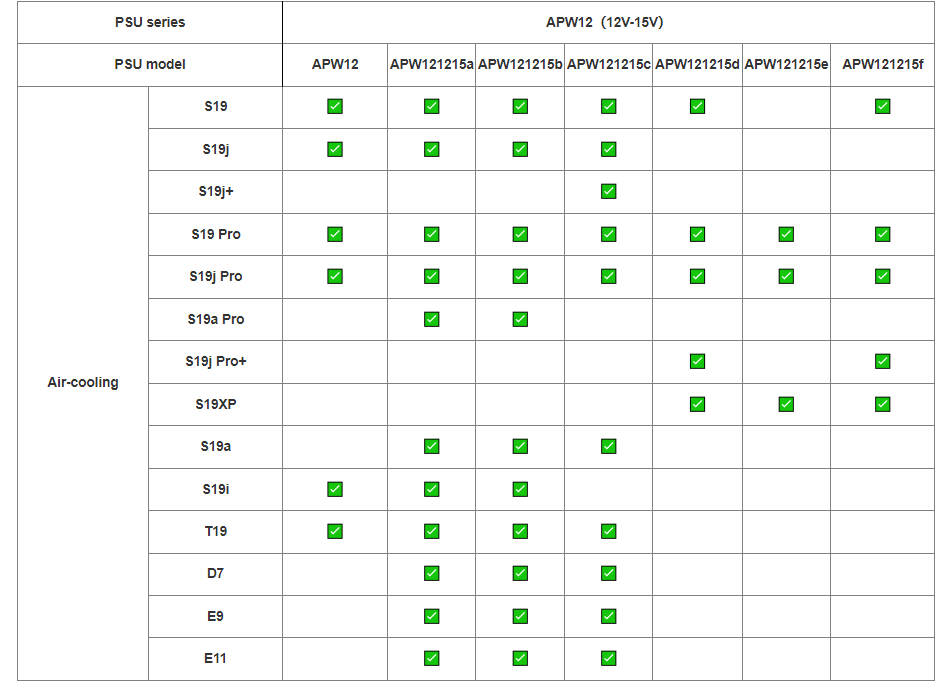Click T19 checkmark under APW121215c

pos(608,531)
